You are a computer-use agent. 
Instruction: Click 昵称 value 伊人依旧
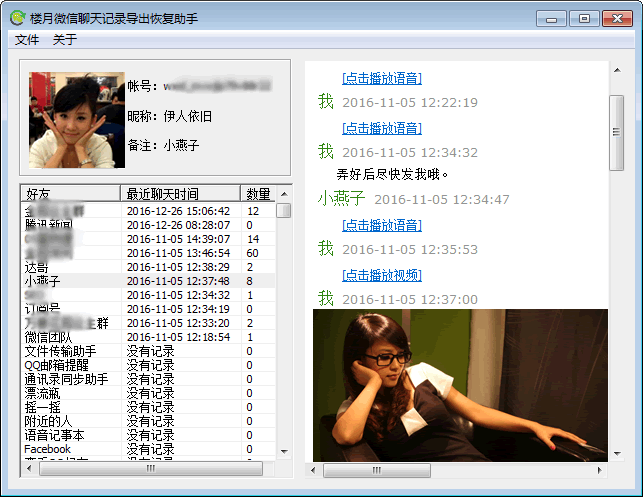coord(188,116)
